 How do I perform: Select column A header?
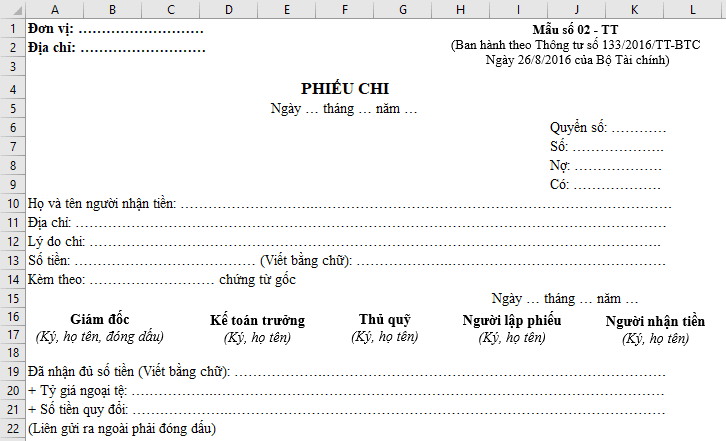point(55,9)
